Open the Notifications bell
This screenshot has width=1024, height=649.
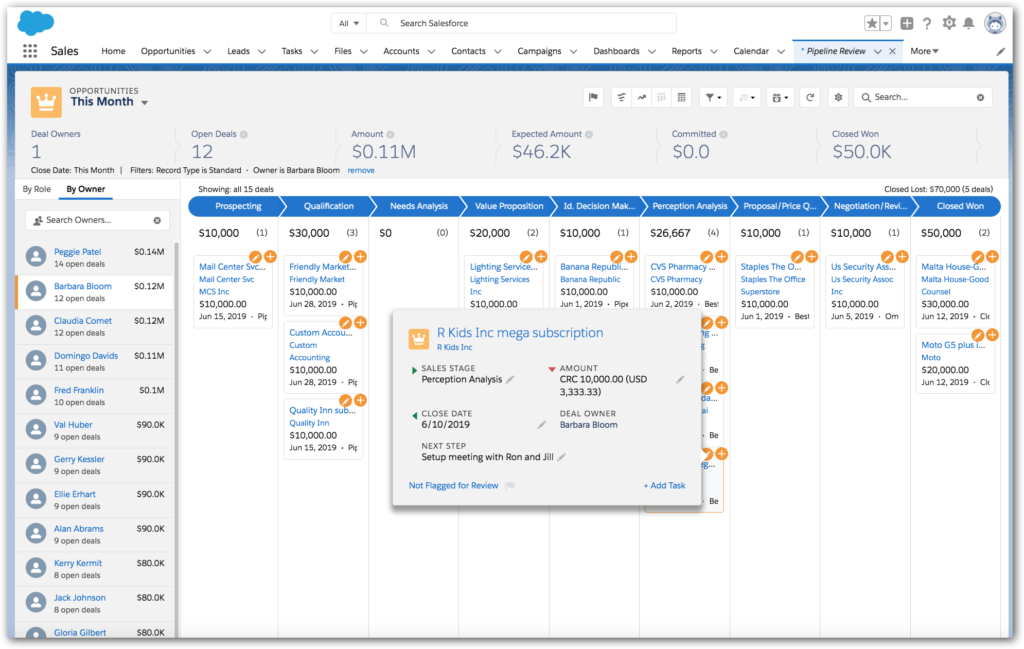click(x=969, y=24)
